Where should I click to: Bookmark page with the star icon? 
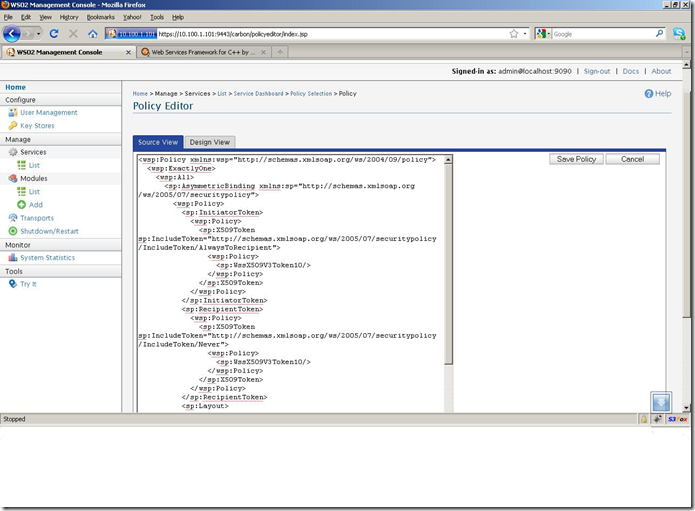click(514, 33)
